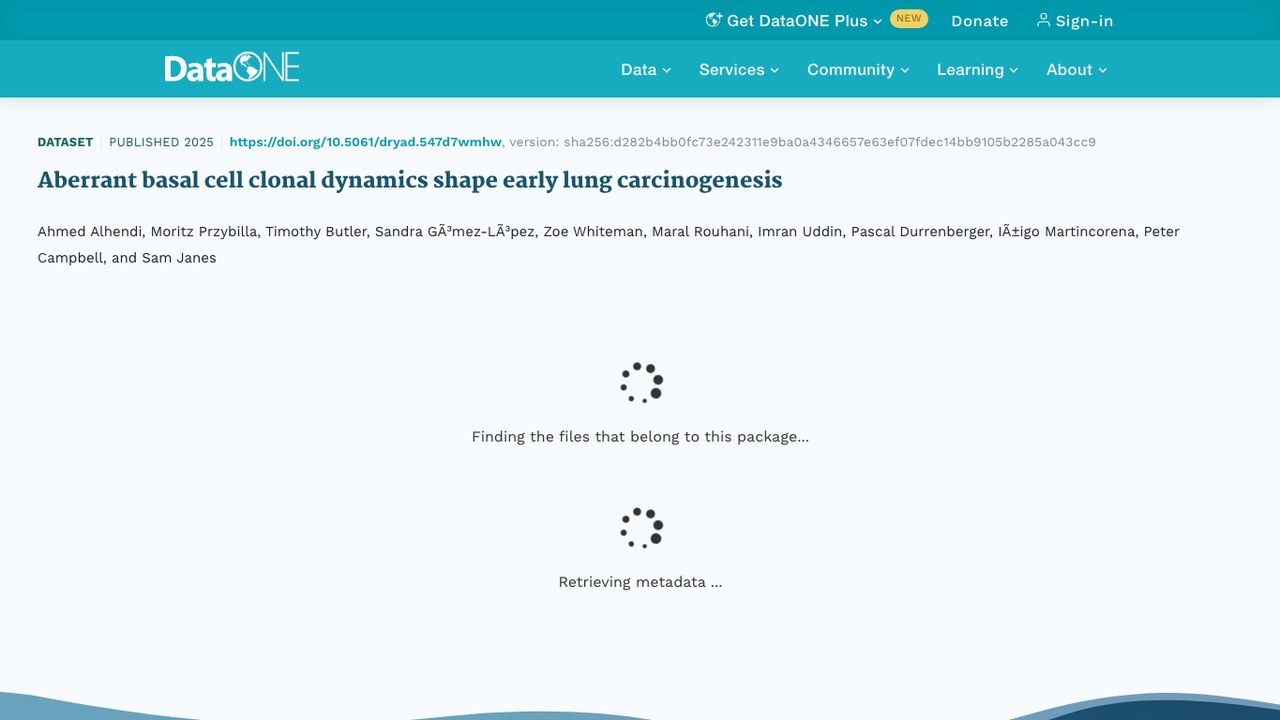
Task: Click the dataset title heading
Action: pyautogui.click(x=410, y=180)
